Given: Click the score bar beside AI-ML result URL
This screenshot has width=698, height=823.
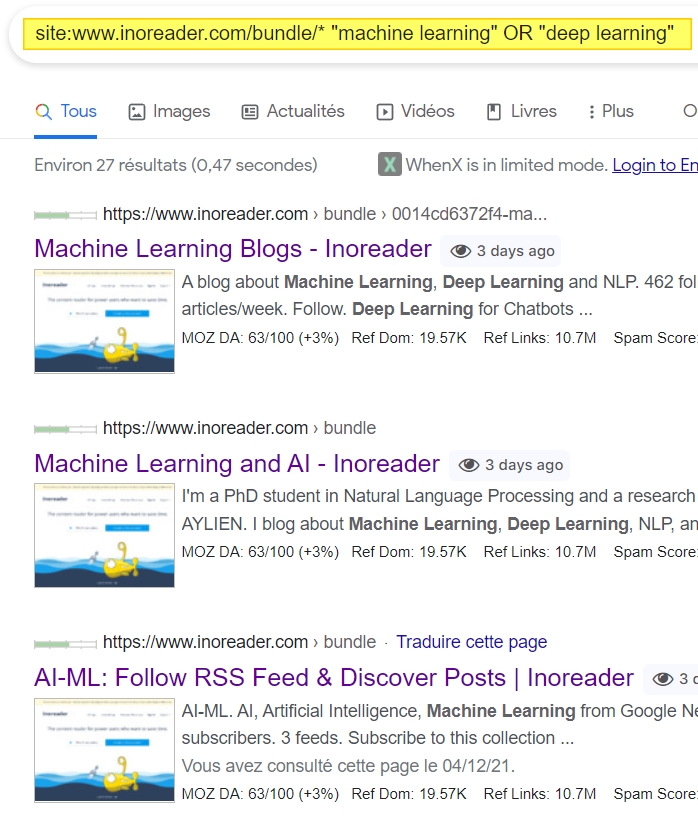Looking at the screenshot, I should pos(66,643).
